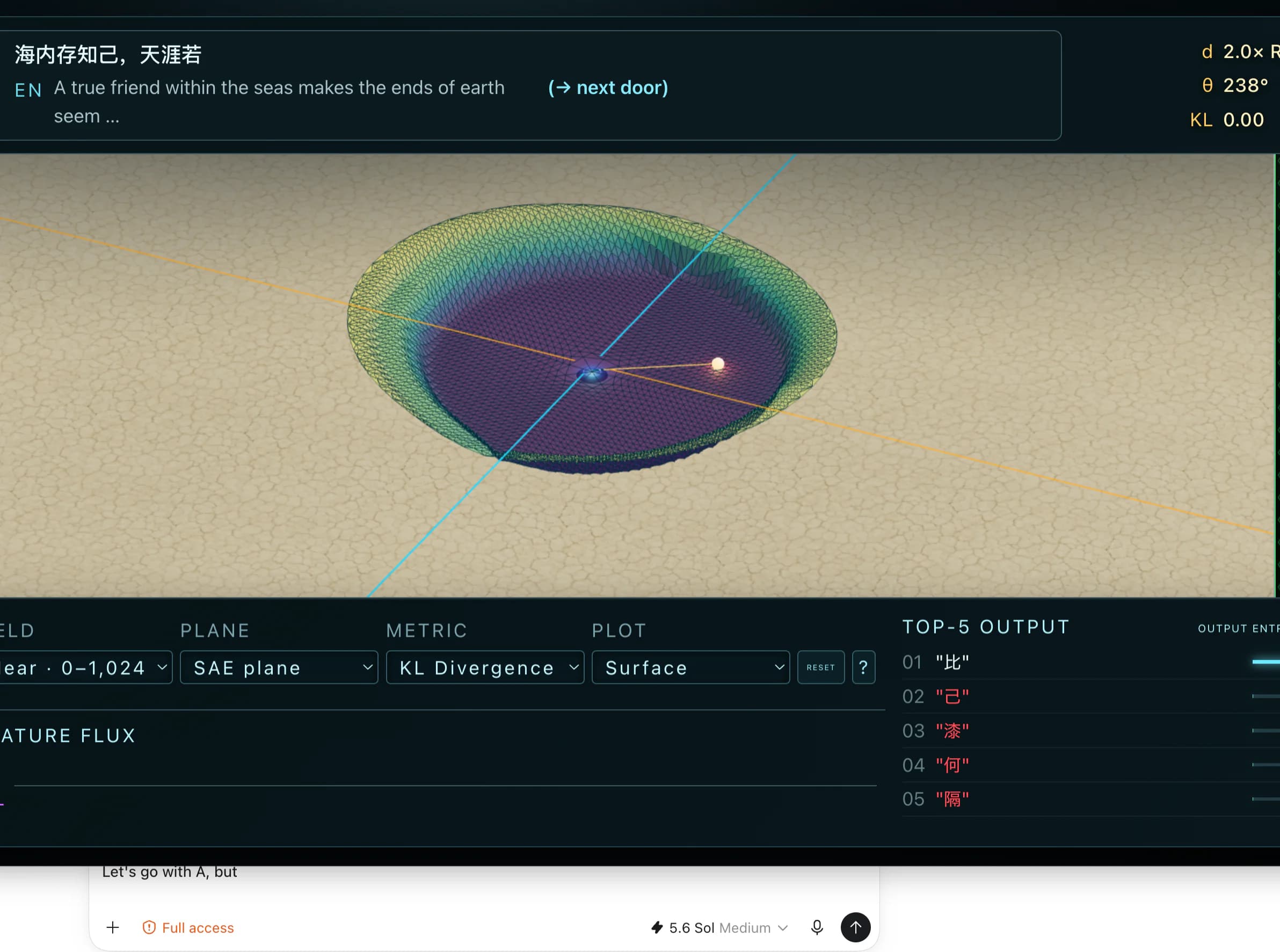Screen dimensions: 1280x952
Task: Click the orange Full access warning icon
Action: [x=149, y=927]
